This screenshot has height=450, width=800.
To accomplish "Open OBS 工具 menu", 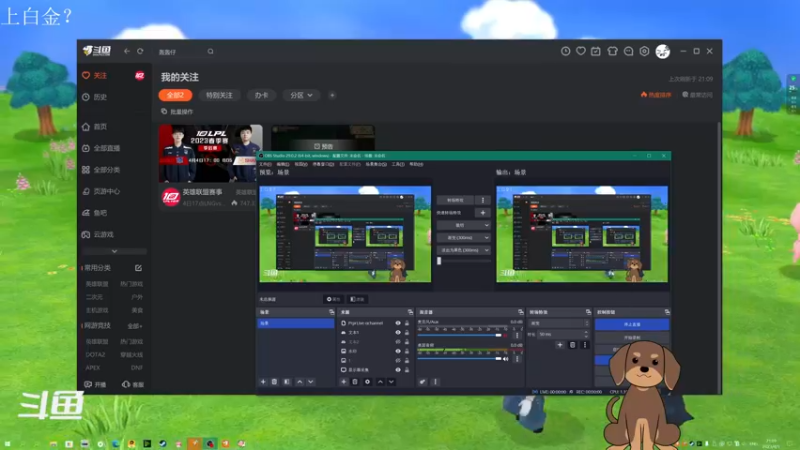I will pyautogui.click(x=398, y=164).
